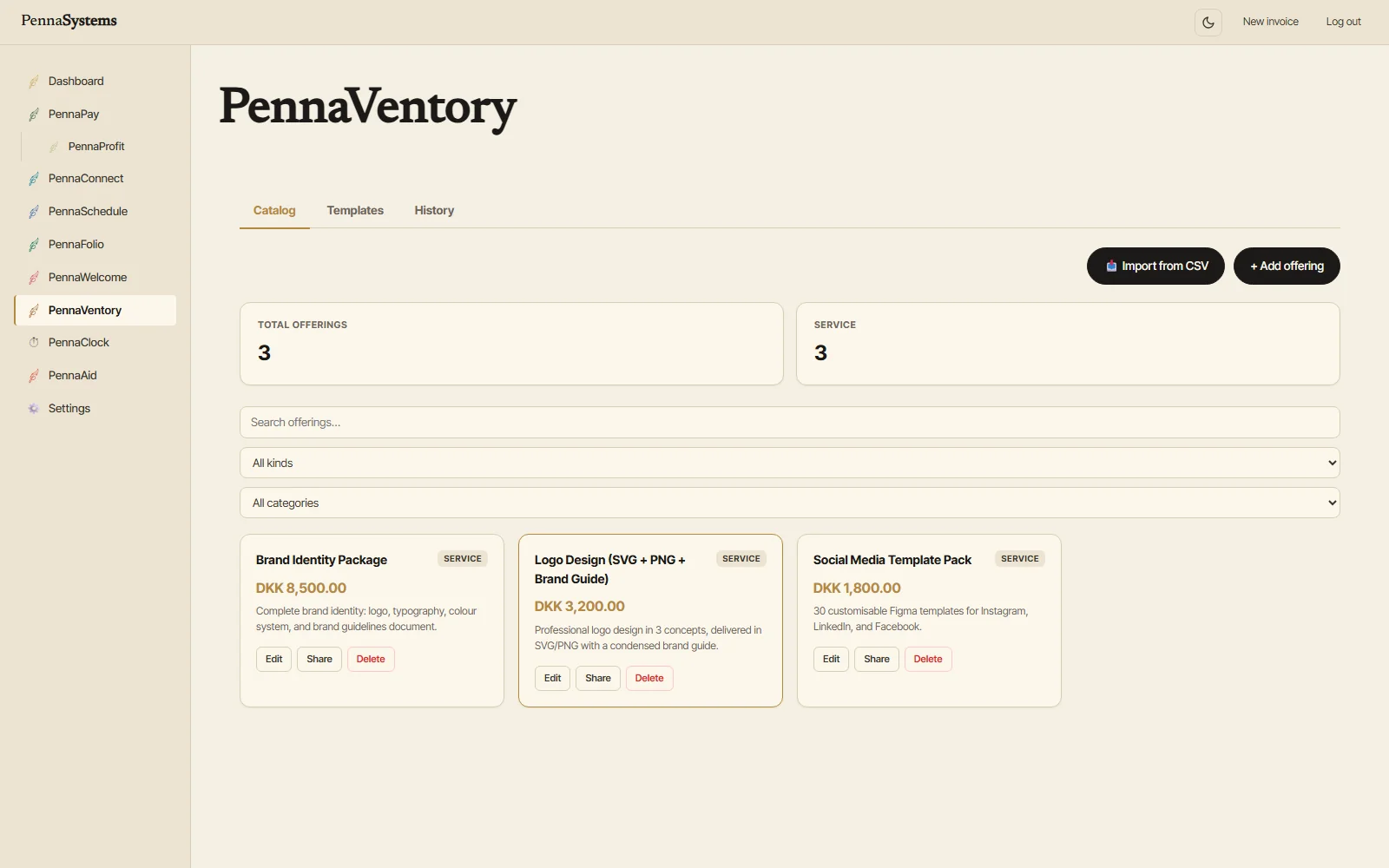Click the Settings gear icon
This screenshot has width=1389, height=868.
tap(34, 409)
